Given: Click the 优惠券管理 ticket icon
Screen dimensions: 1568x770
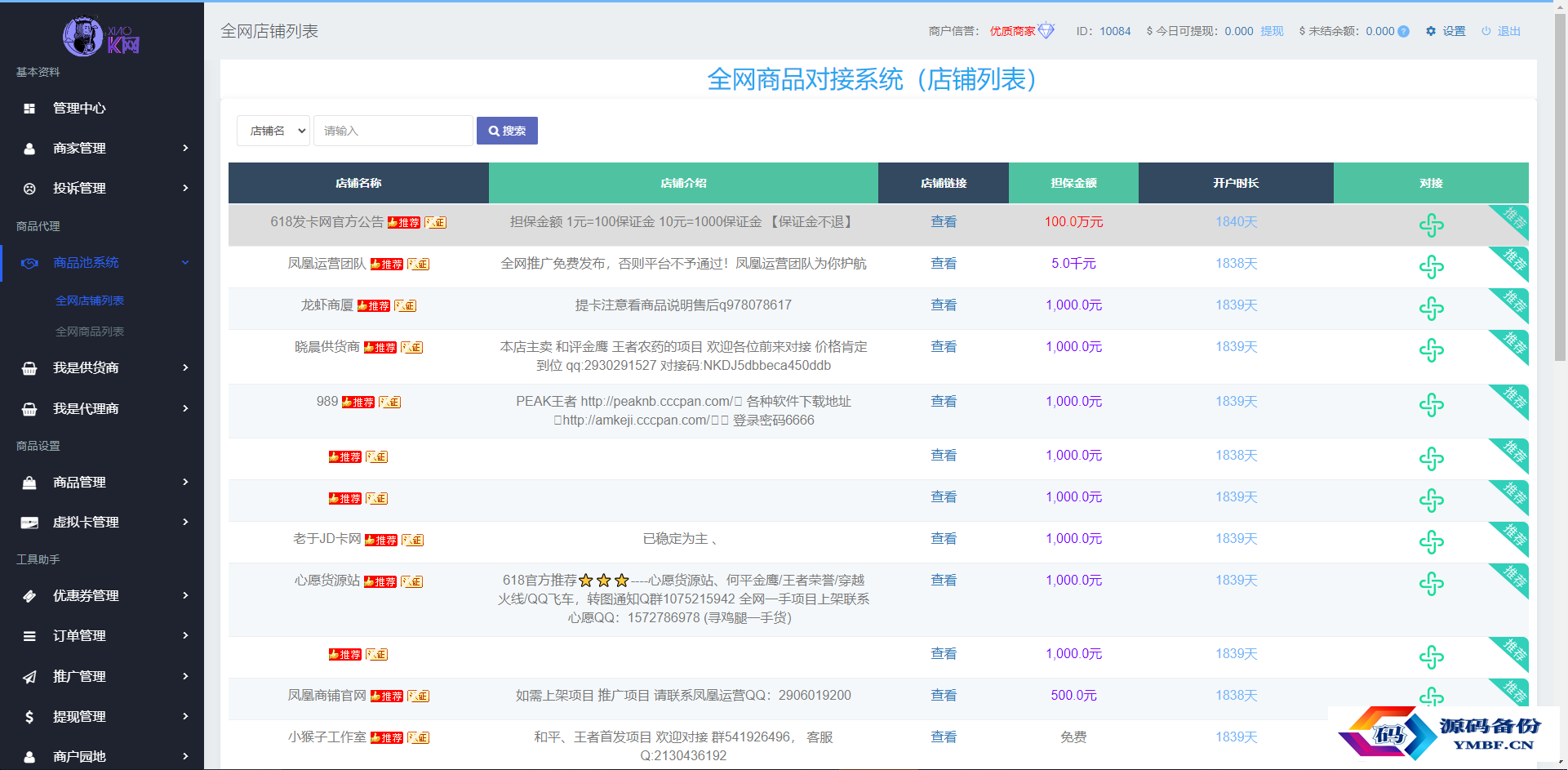Looking at the screenshot, I should coord(29,596).
